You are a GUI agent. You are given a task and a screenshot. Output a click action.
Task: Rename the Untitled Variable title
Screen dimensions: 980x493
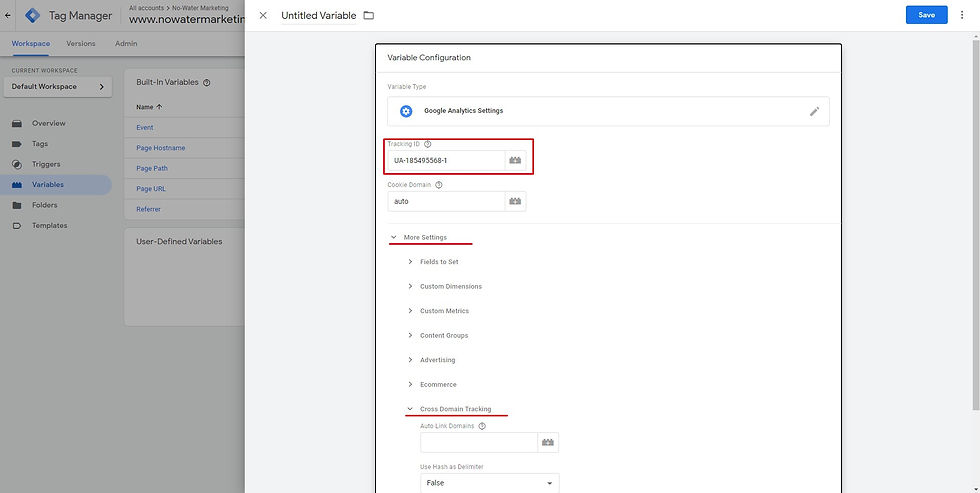click(x=319, y=16)
